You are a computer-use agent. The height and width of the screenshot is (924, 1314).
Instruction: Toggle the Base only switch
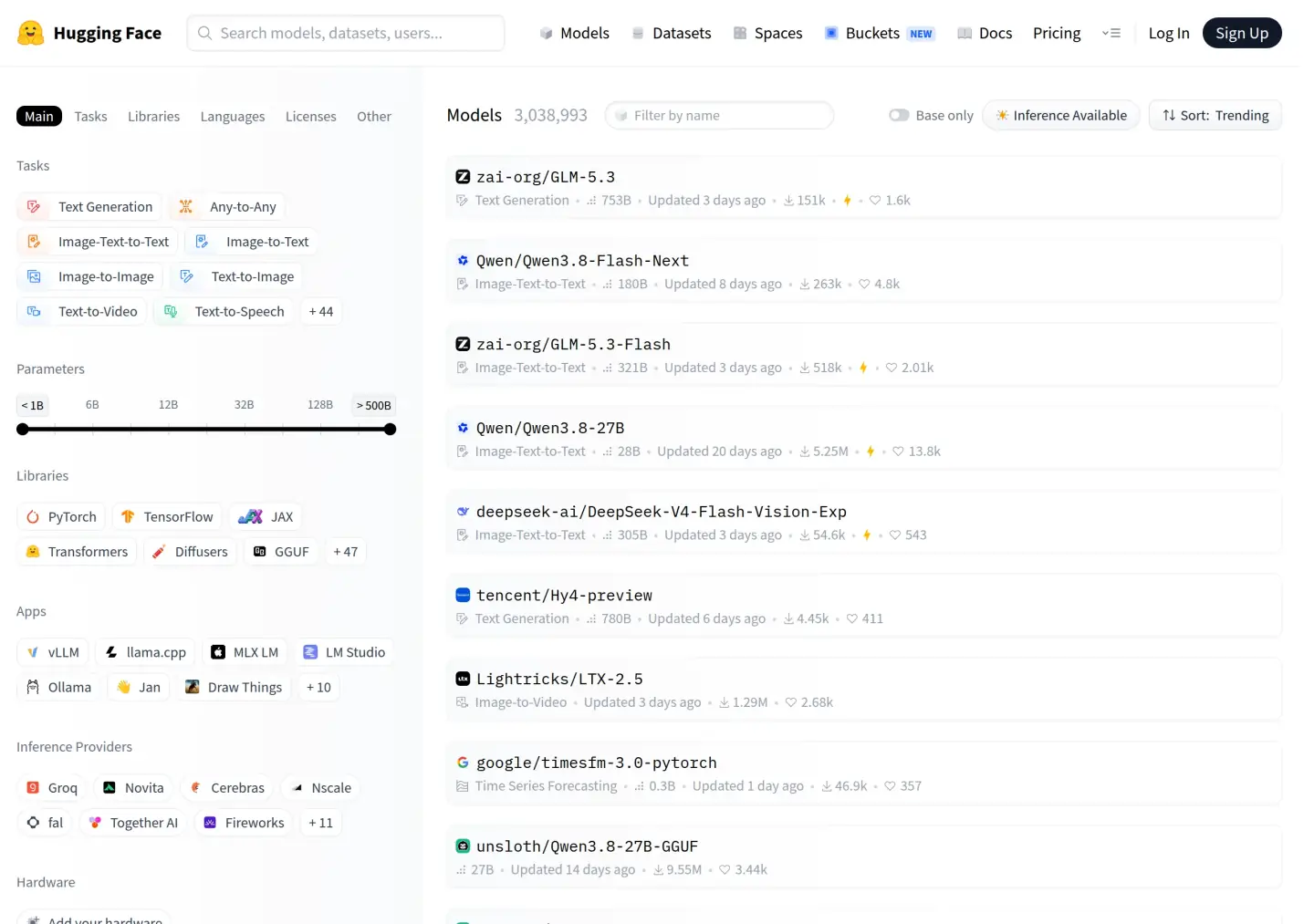[899, 116]
